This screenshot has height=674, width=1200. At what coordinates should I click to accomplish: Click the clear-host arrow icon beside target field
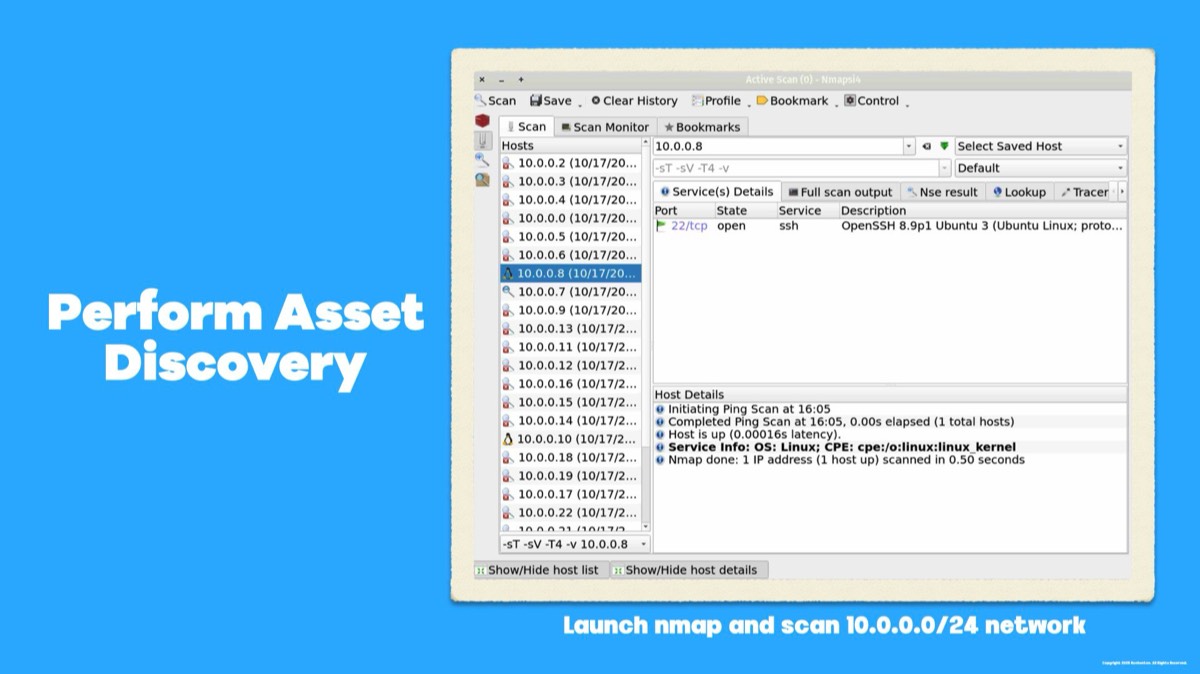(927, 146)
